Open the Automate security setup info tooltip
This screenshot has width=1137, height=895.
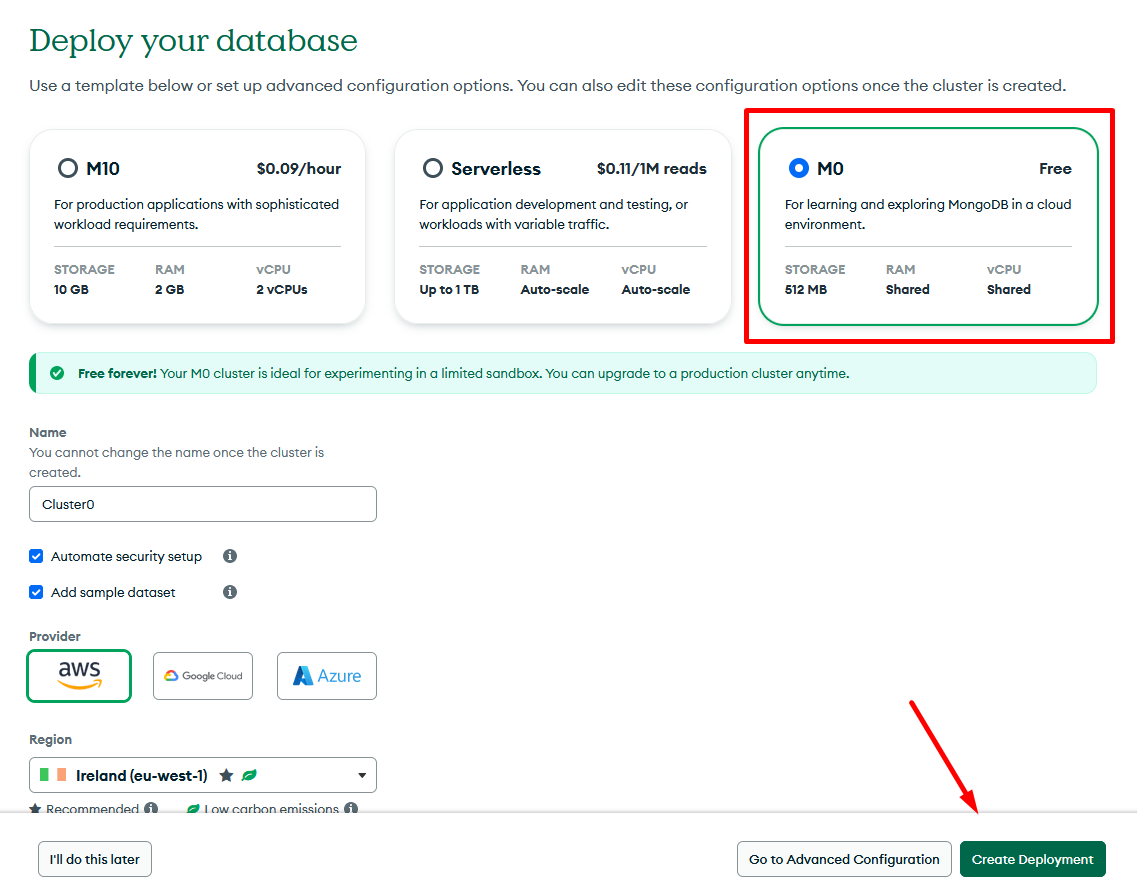230,556
